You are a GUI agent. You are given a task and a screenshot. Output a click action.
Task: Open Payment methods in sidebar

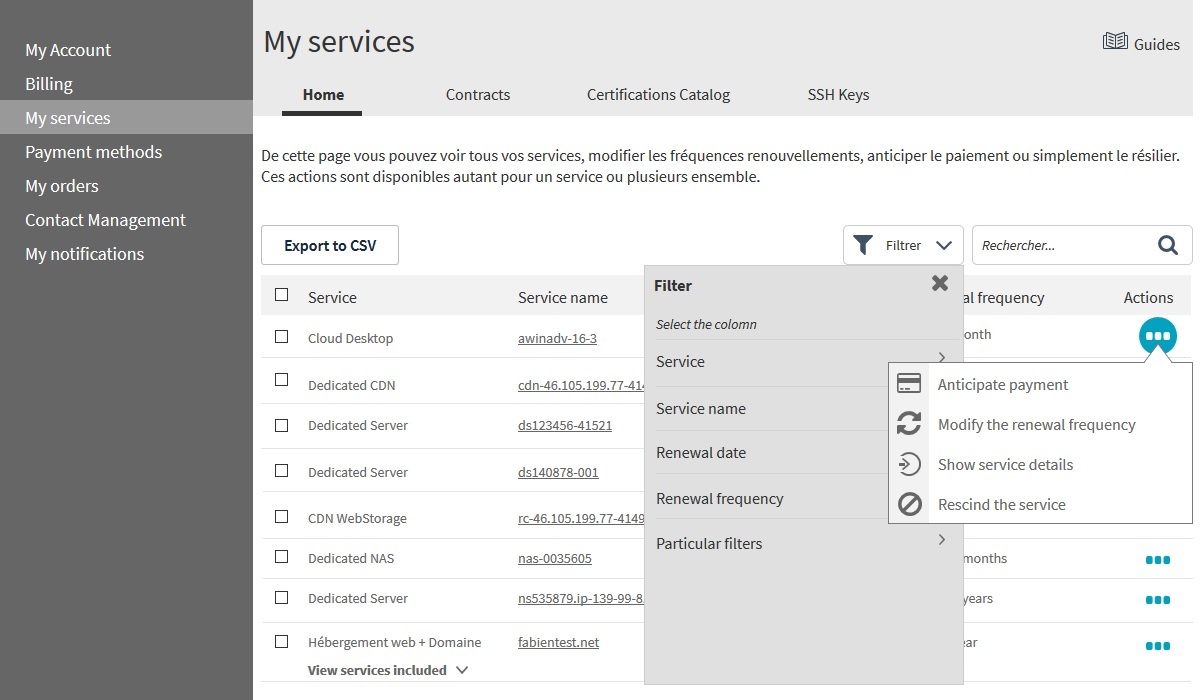click(93, 152)
